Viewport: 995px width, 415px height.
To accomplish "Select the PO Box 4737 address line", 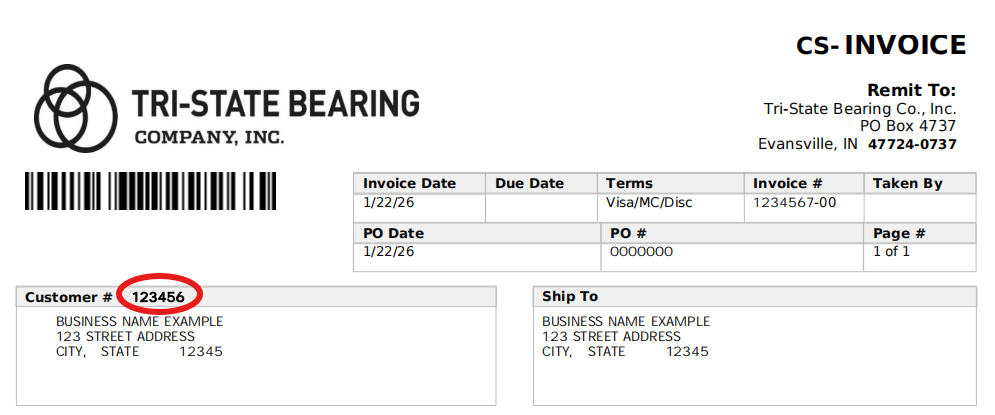I will tap(908, 126).
